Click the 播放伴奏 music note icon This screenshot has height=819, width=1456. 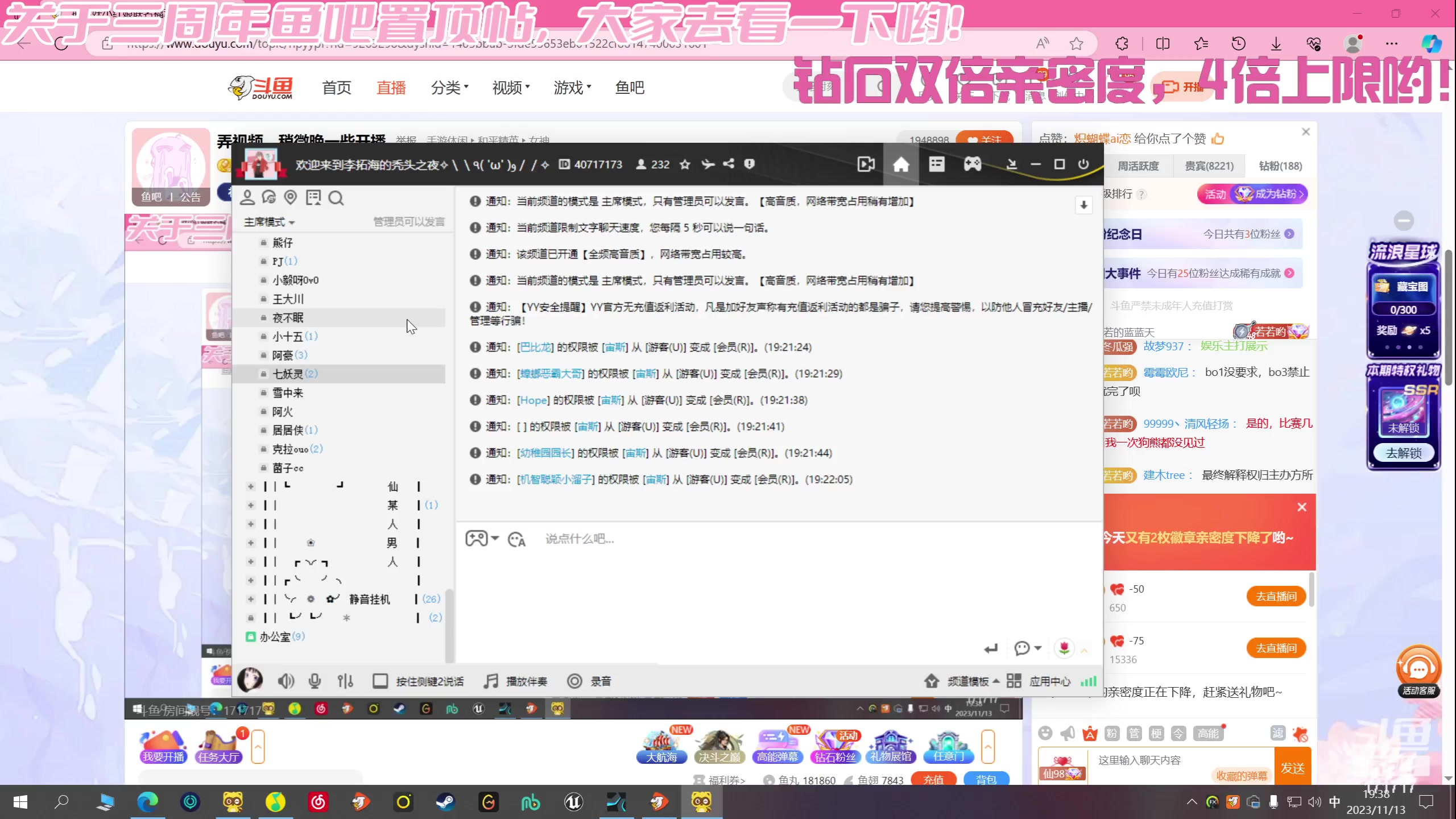tap(490, 681)
